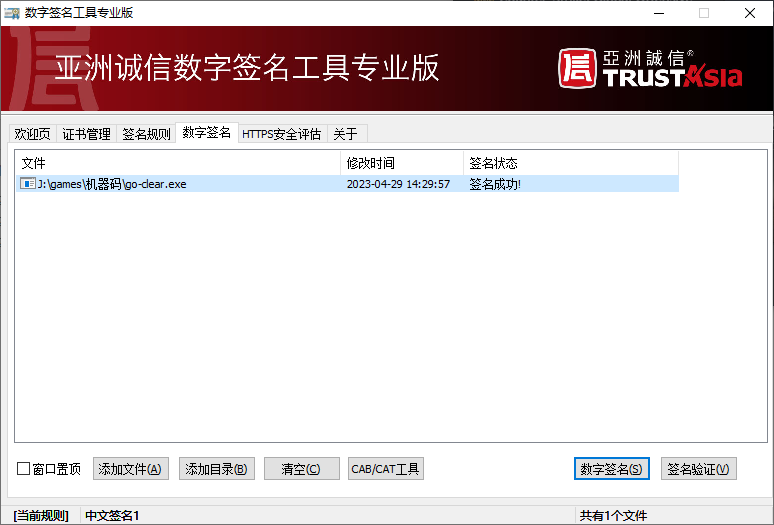Screen dimensions: 774x525
Task: Click the 添加文件(A) button
Action: point(131,469)
